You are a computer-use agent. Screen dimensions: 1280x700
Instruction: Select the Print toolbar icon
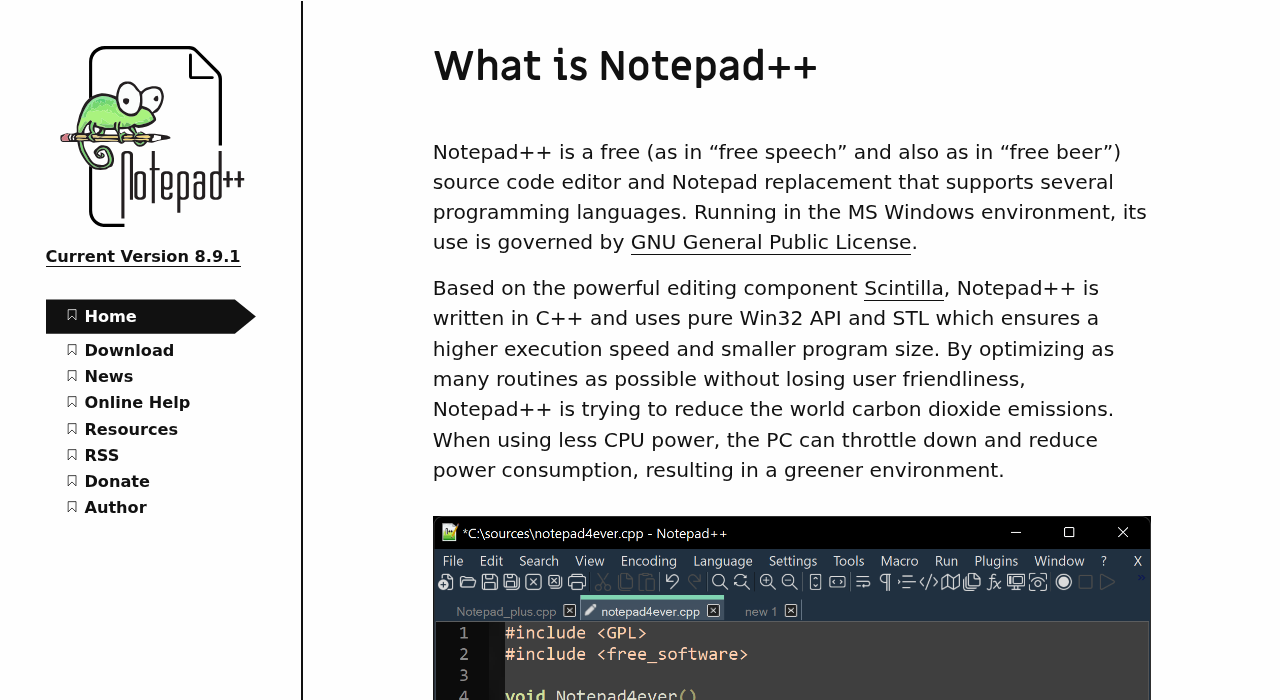click(x=578, y=584)
